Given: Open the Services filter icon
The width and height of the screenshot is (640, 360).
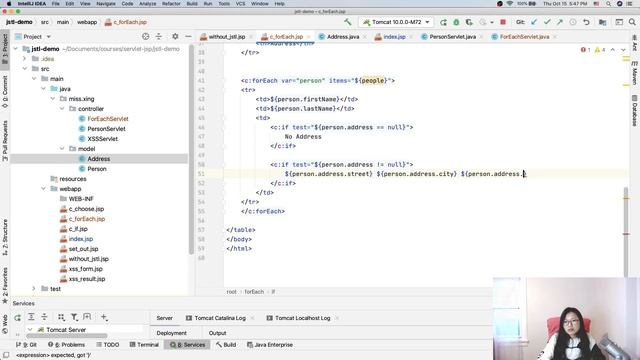Looking at the screenshot, I should [x=74, y=317].
